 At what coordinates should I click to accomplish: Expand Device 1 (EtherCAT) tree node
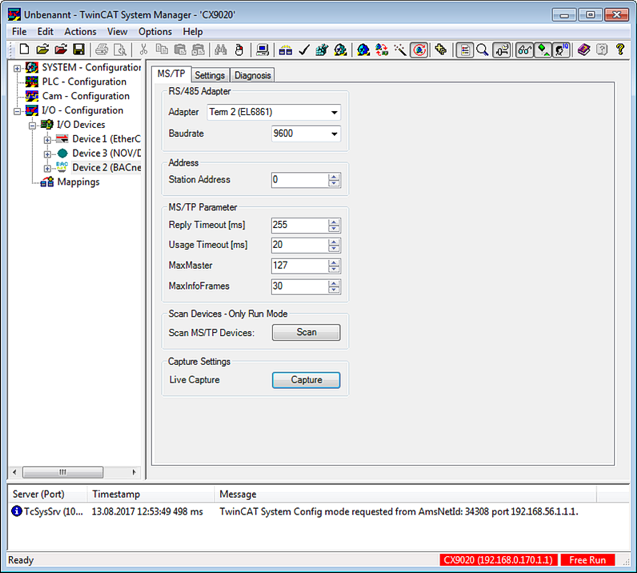47,140
